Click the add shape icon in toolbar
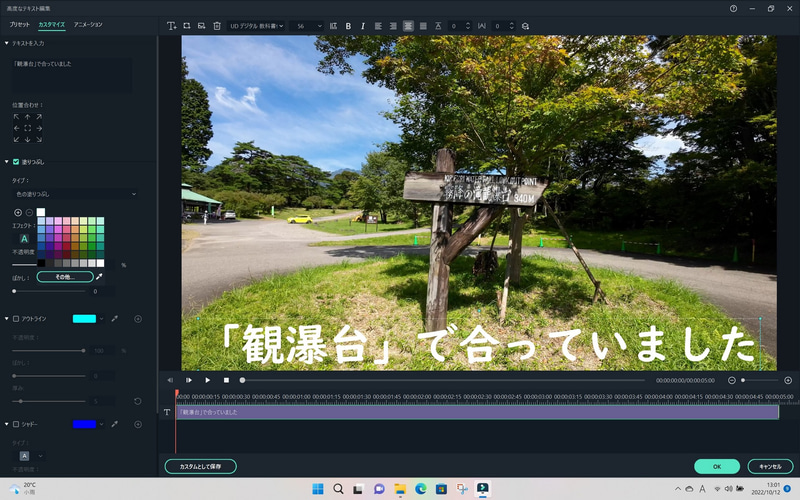 187,26
